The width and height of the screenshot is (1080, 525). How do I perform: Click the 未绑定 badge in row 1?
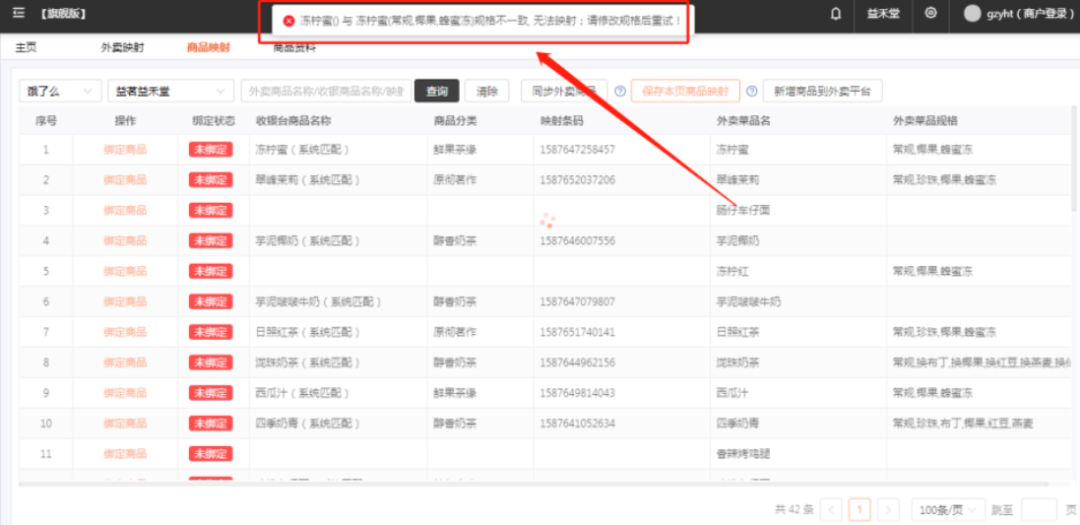pos(211,150)
